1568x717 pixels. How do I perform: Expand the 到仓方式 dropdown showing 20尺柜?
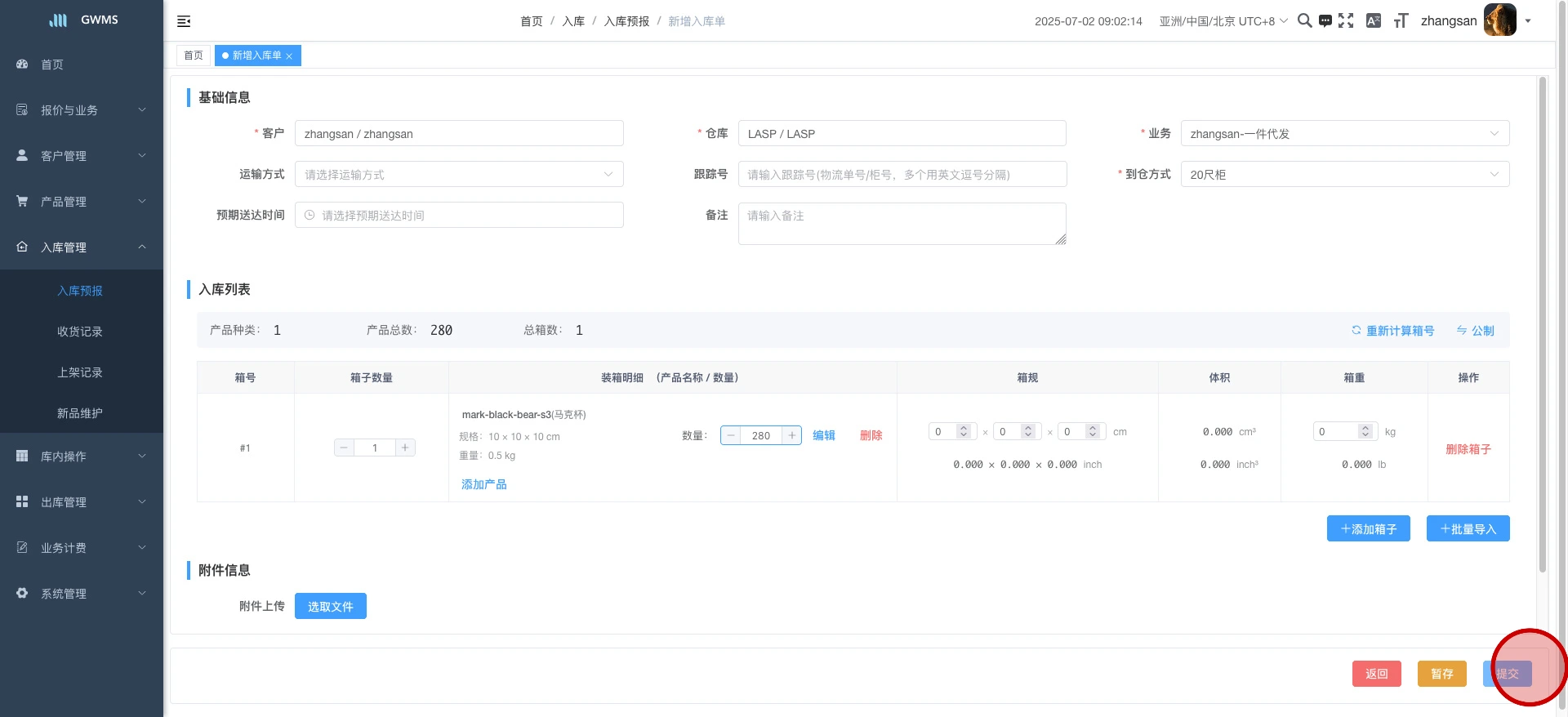click(1344, 175)
